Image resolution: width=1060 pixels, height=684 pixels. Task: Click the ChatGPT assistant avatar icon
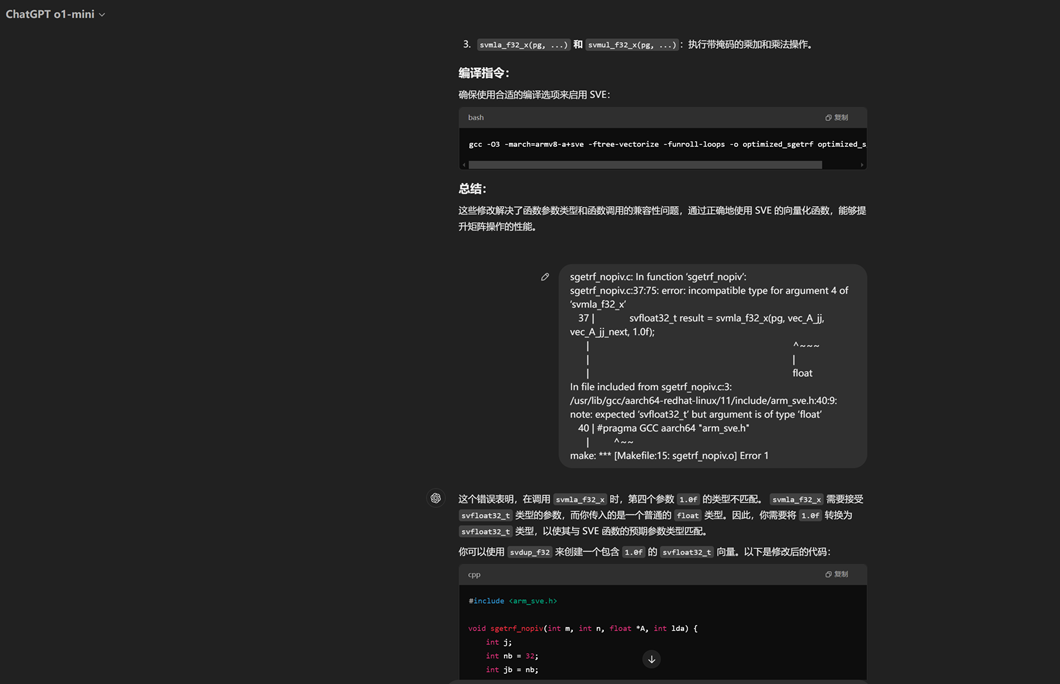pos(436,498)
